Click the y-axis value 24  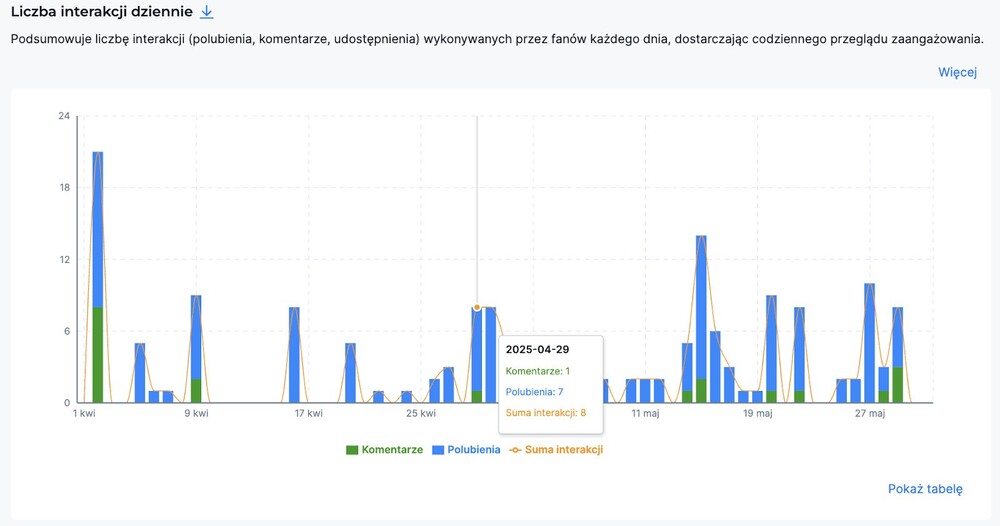pos(64,116)
